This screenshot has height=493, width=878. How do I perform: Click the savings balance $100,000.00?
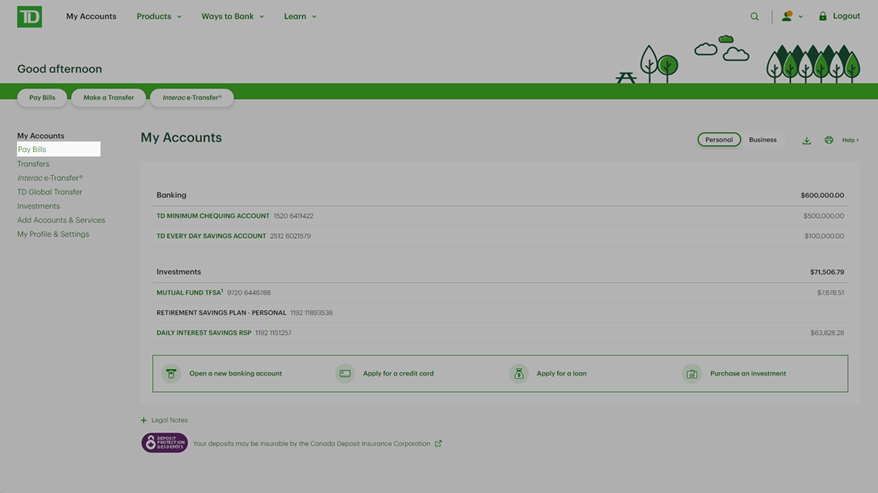(824, 236)
